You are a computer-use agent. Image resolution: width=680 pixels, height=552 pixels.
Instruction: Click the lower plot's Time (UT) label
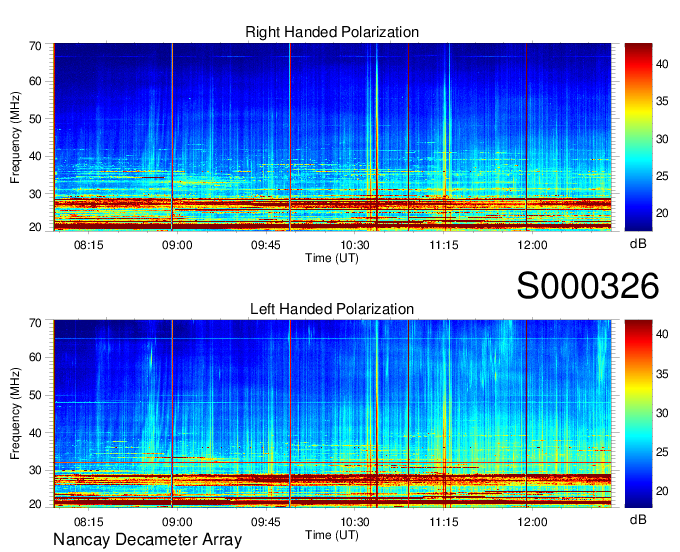coord(332,535)
